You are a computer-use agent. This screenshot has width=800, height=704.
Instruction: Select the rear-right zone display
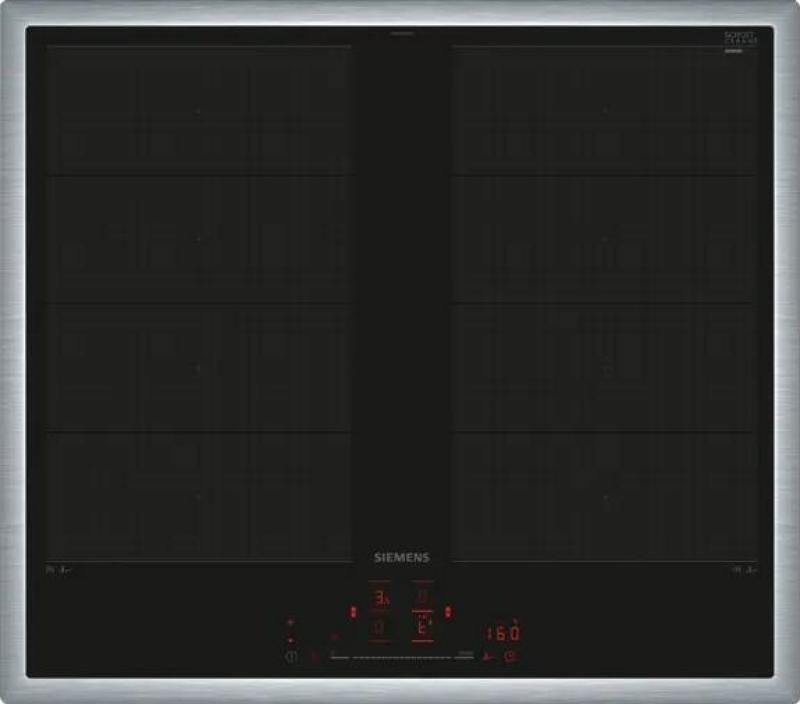coord(423,599)
